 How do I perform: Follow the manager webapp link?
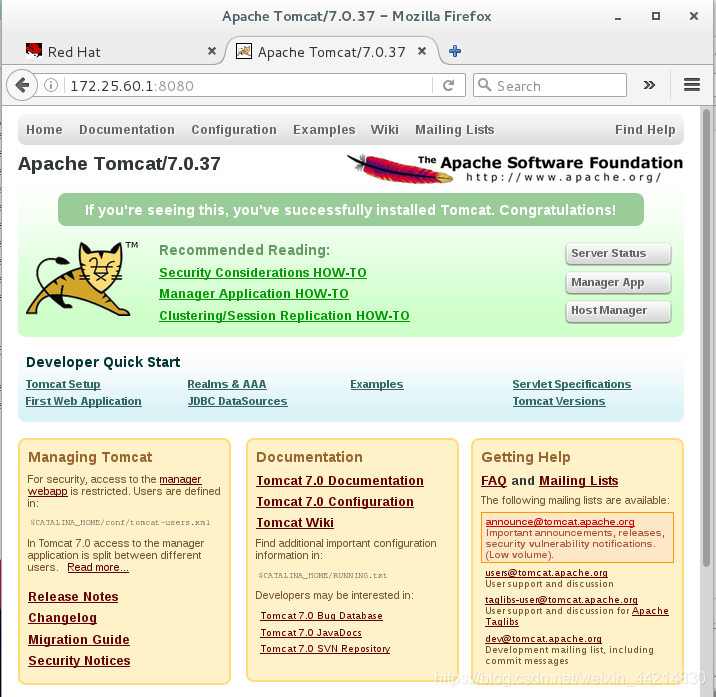(x=180, y=479)
